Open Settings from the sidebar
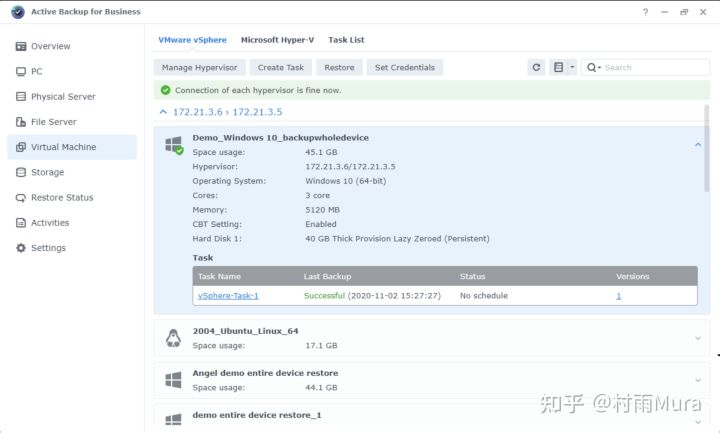 (72, 248)
